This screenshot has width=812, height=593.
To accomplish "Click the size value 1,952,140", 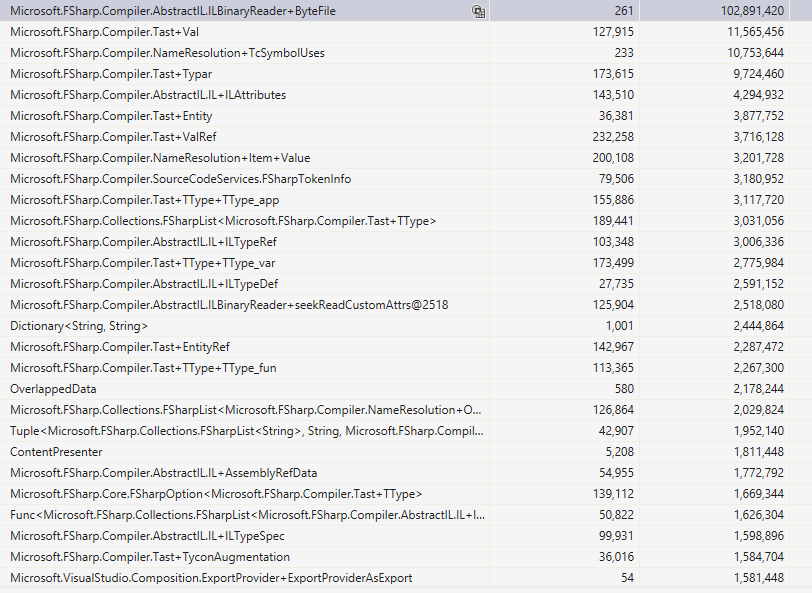I will pyautogui.click(x=759, y=430).
